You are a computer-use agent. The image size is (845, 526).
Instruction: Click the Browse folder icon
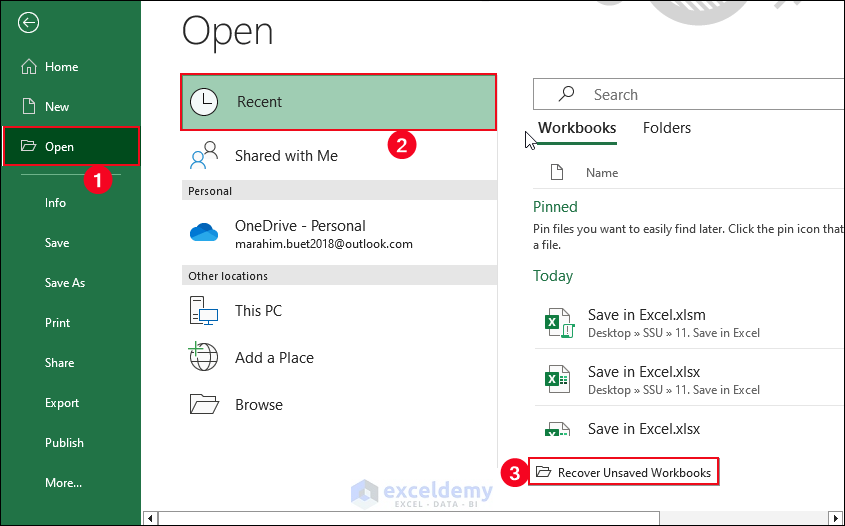click(204, 404)
